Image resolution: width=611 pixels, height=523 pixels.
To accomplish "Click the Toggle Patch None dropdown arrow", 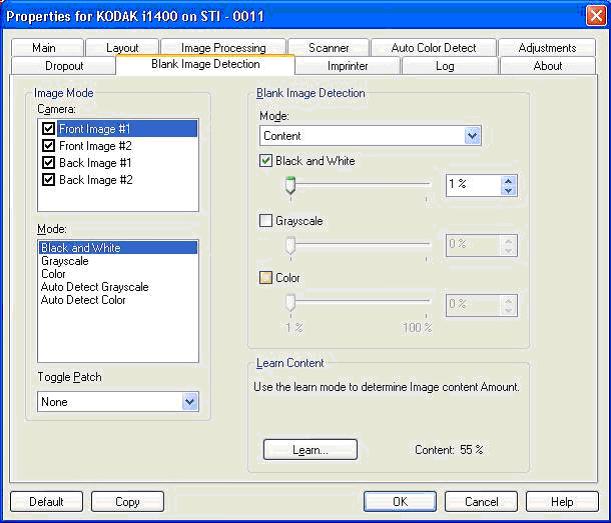I will coord(190,401).
